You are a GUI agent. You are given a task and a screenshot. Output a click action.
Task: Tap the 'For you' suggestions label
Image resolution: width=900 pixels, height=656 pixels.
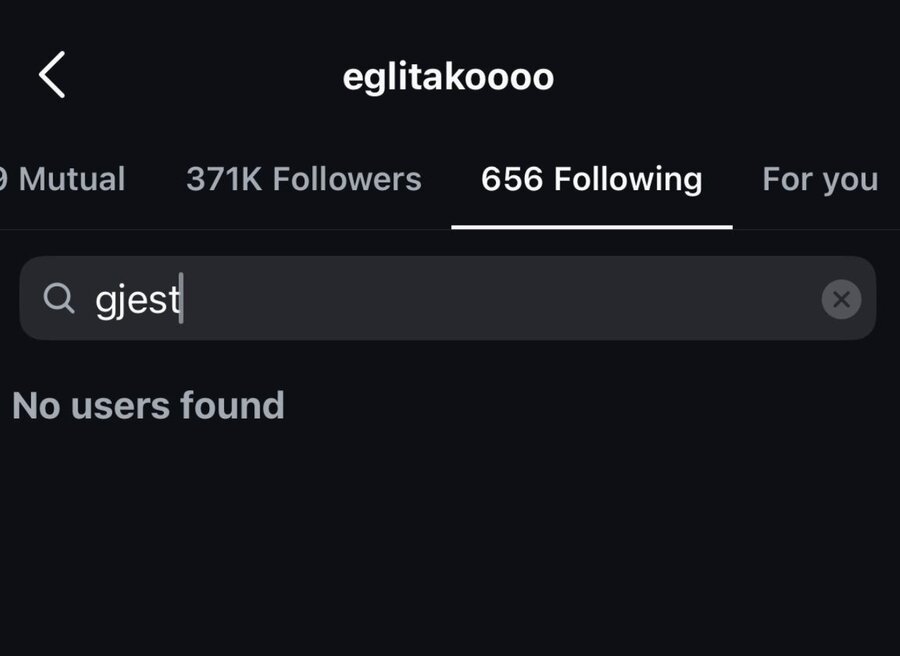(819, 180)
